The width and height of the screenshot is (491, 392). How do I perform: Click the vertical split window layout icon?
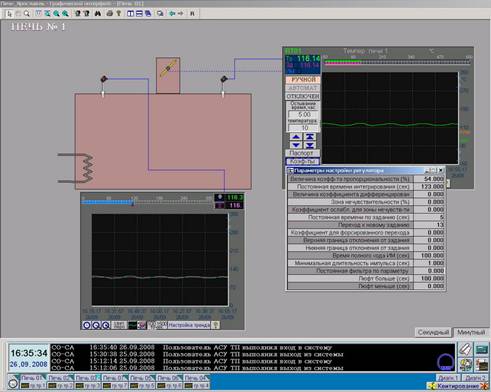pos(130,14)
